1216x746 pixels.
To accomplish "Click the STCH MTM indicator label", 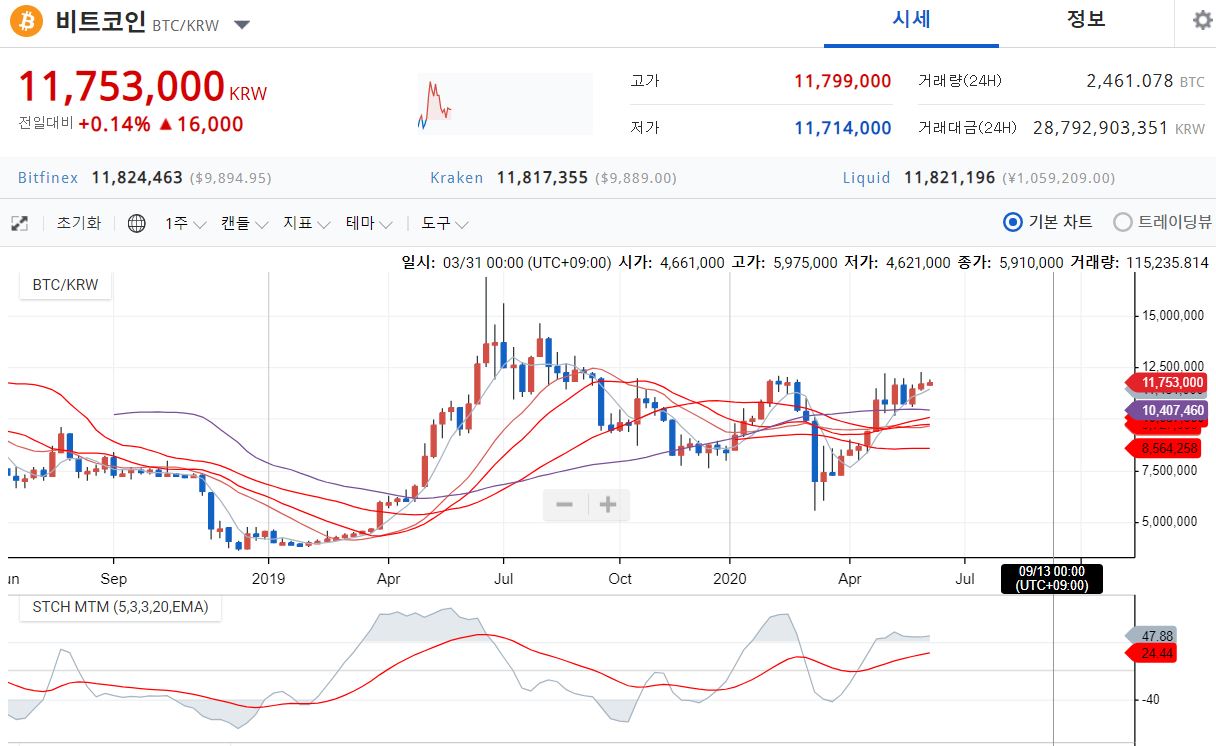I will coord(120,606).
